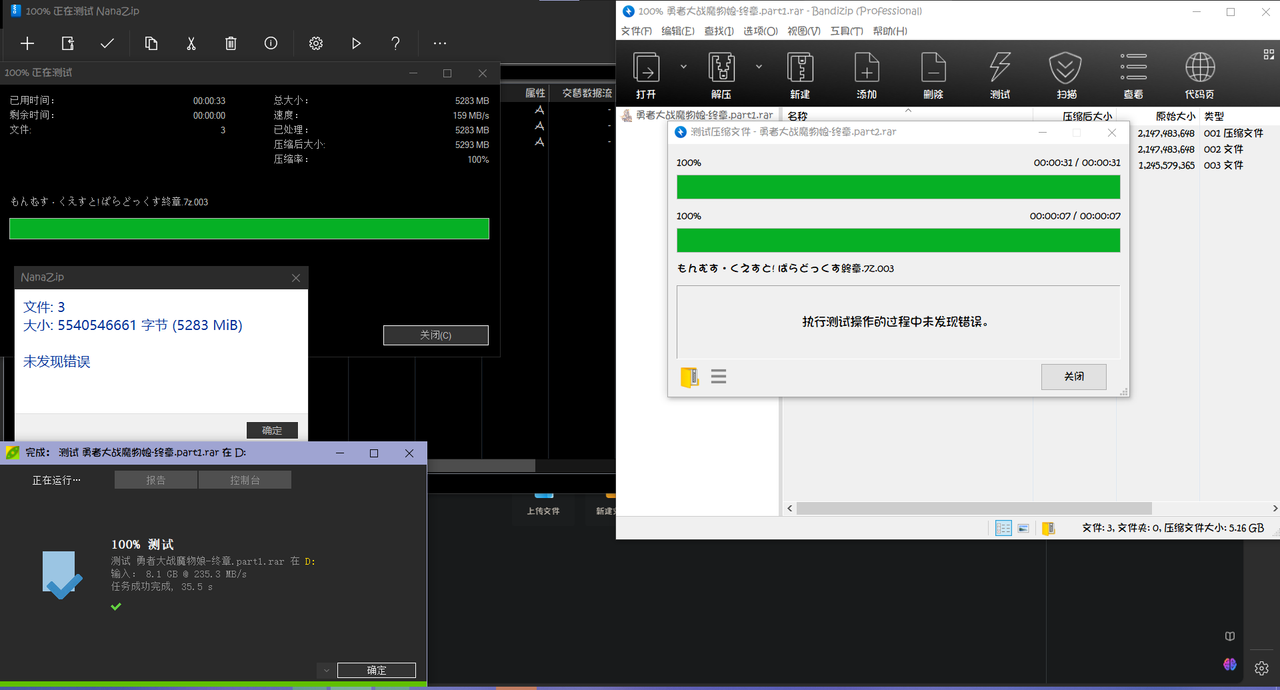The image size is (1280, 690).
Task: Close the NanaZip result message dialog
Action: click(296, 277)
